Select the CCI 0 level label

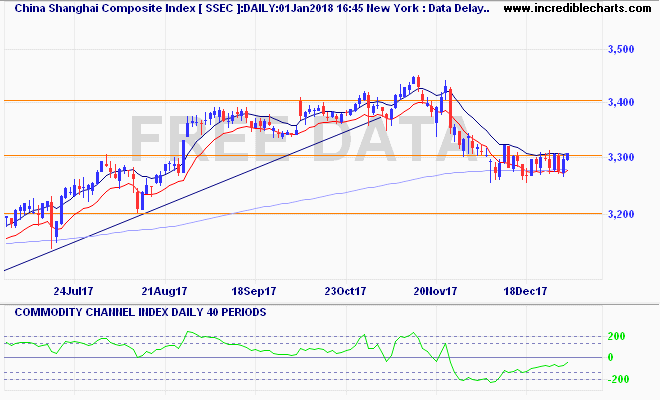(610, 357)
